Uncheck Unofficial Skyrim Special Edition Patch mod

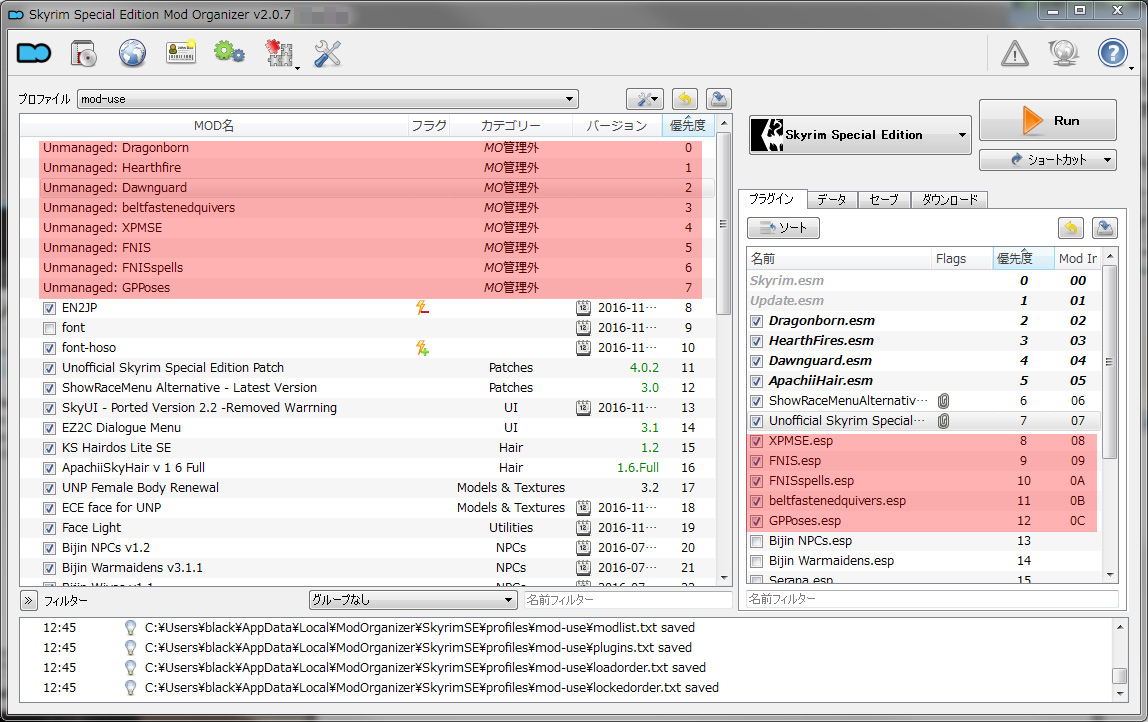tap(49, 368)
